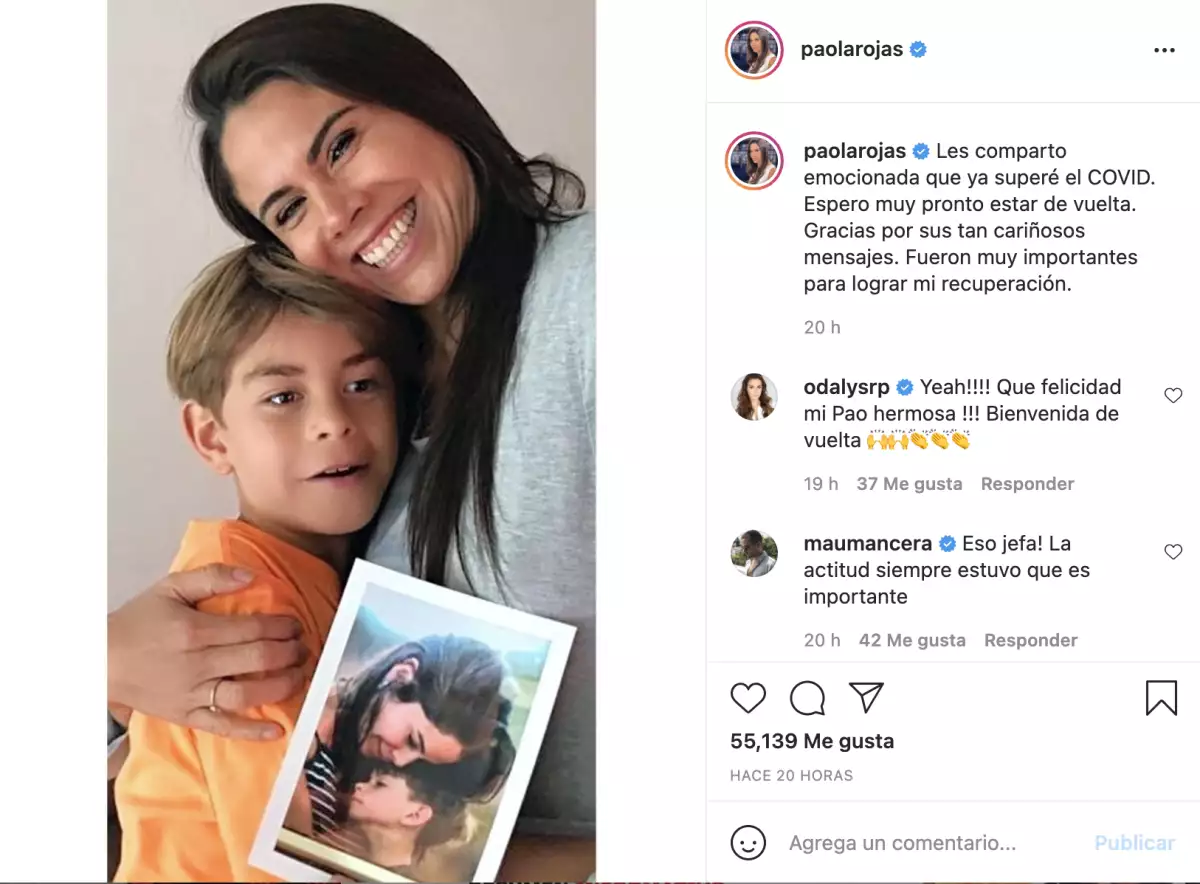Like the post with the heart icon
The height and width of the screenshot is (884, 1200).
748,698
